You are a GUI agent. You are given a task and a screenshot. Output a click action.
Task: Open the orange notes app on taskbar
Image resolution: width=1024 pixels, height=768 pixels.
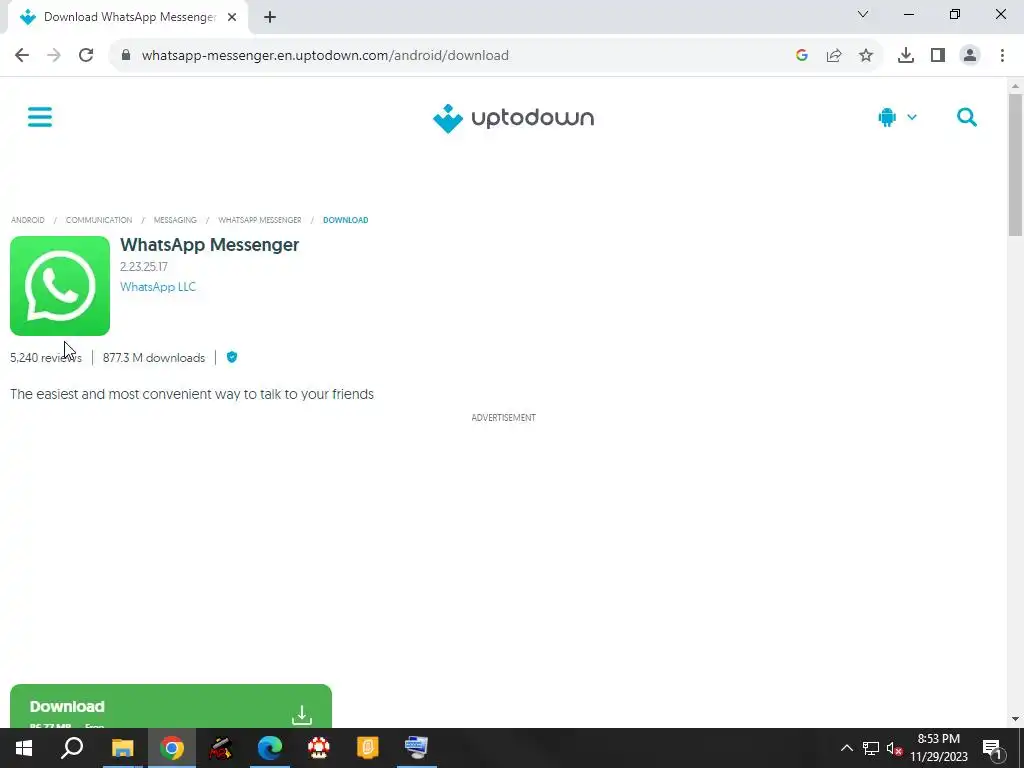(x=368, y=748)
